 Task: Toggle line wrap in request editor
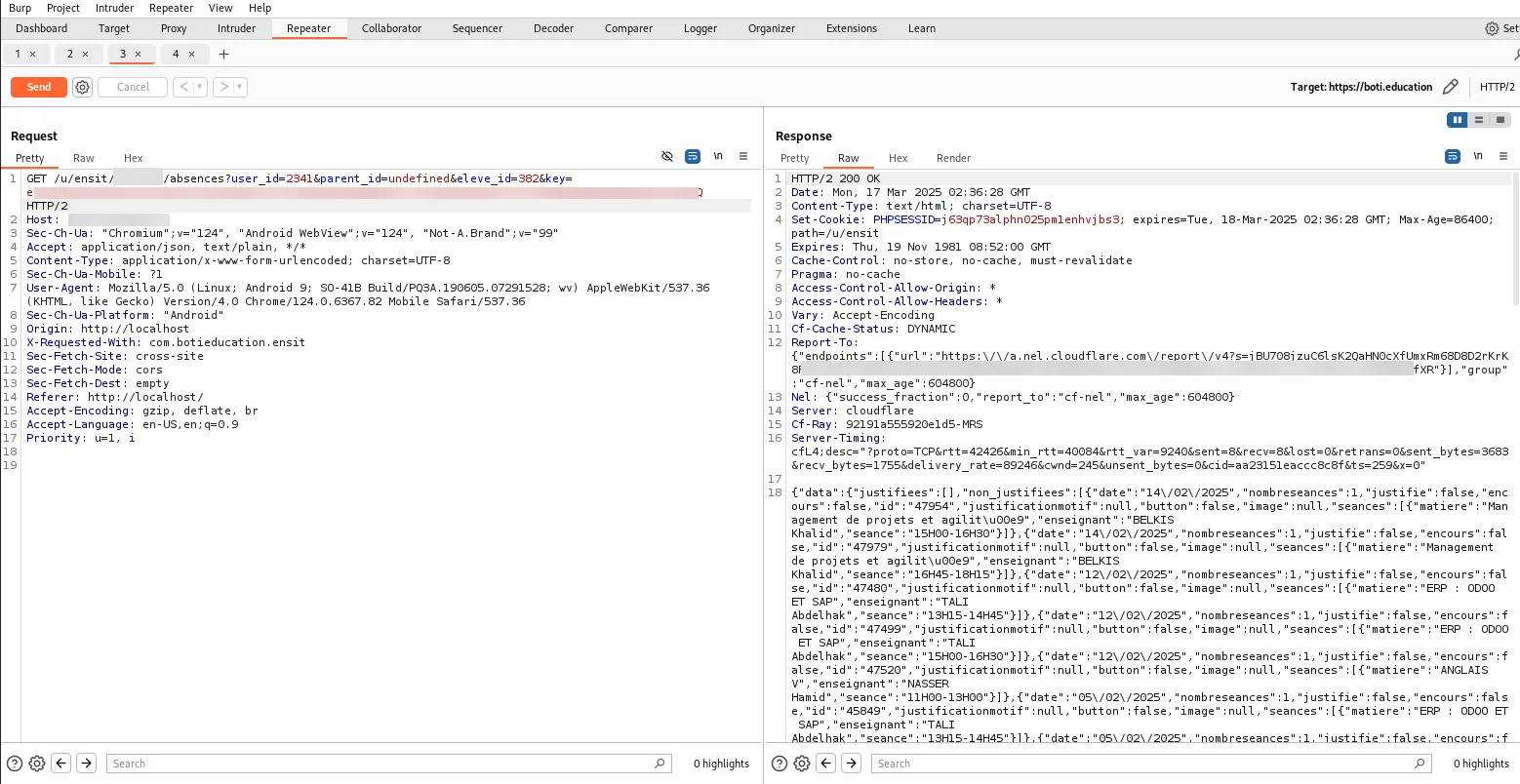tap(693, 156)
